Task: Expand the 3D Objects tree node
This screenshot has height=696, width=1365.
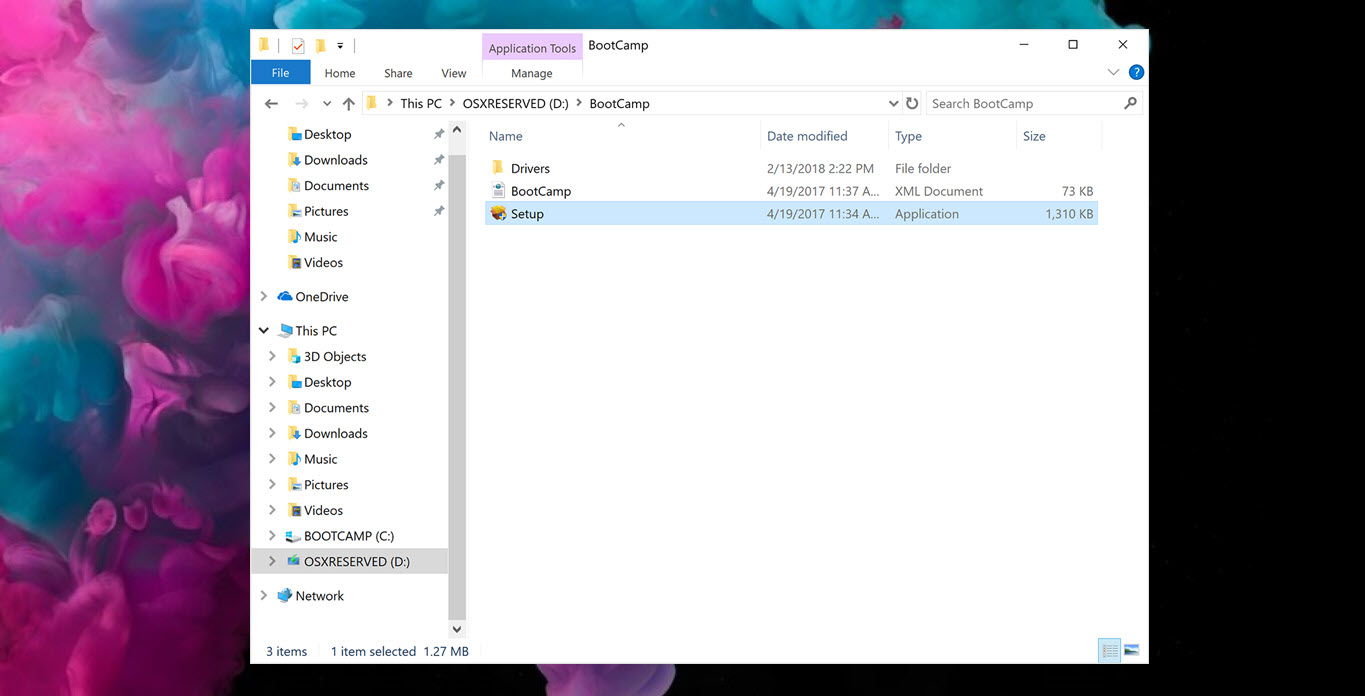Action: pos(272,357)
